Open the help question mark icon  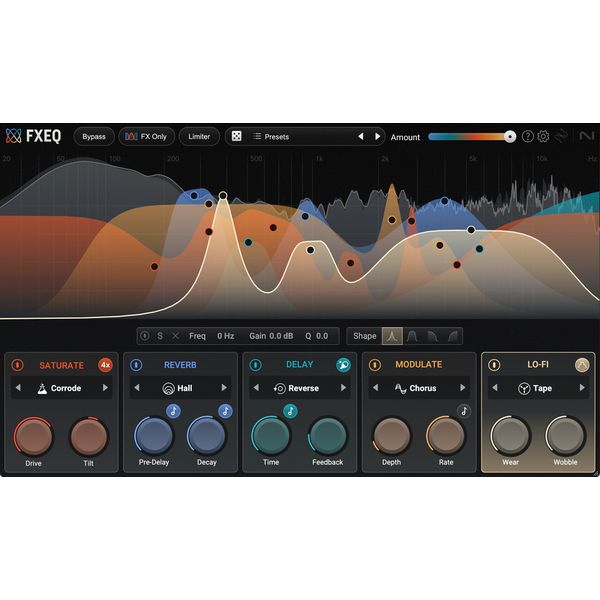pyautogui.click(x=528, y=136)
